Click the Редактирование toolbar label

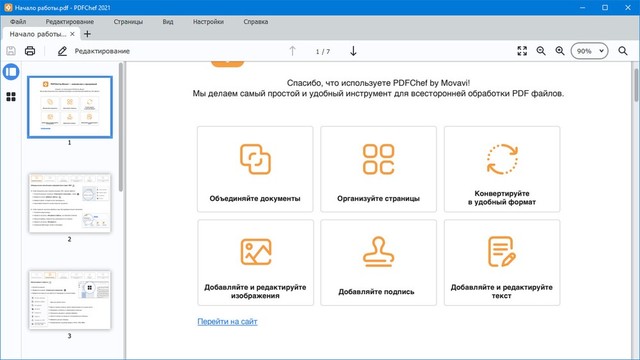(x=102, y=51)
